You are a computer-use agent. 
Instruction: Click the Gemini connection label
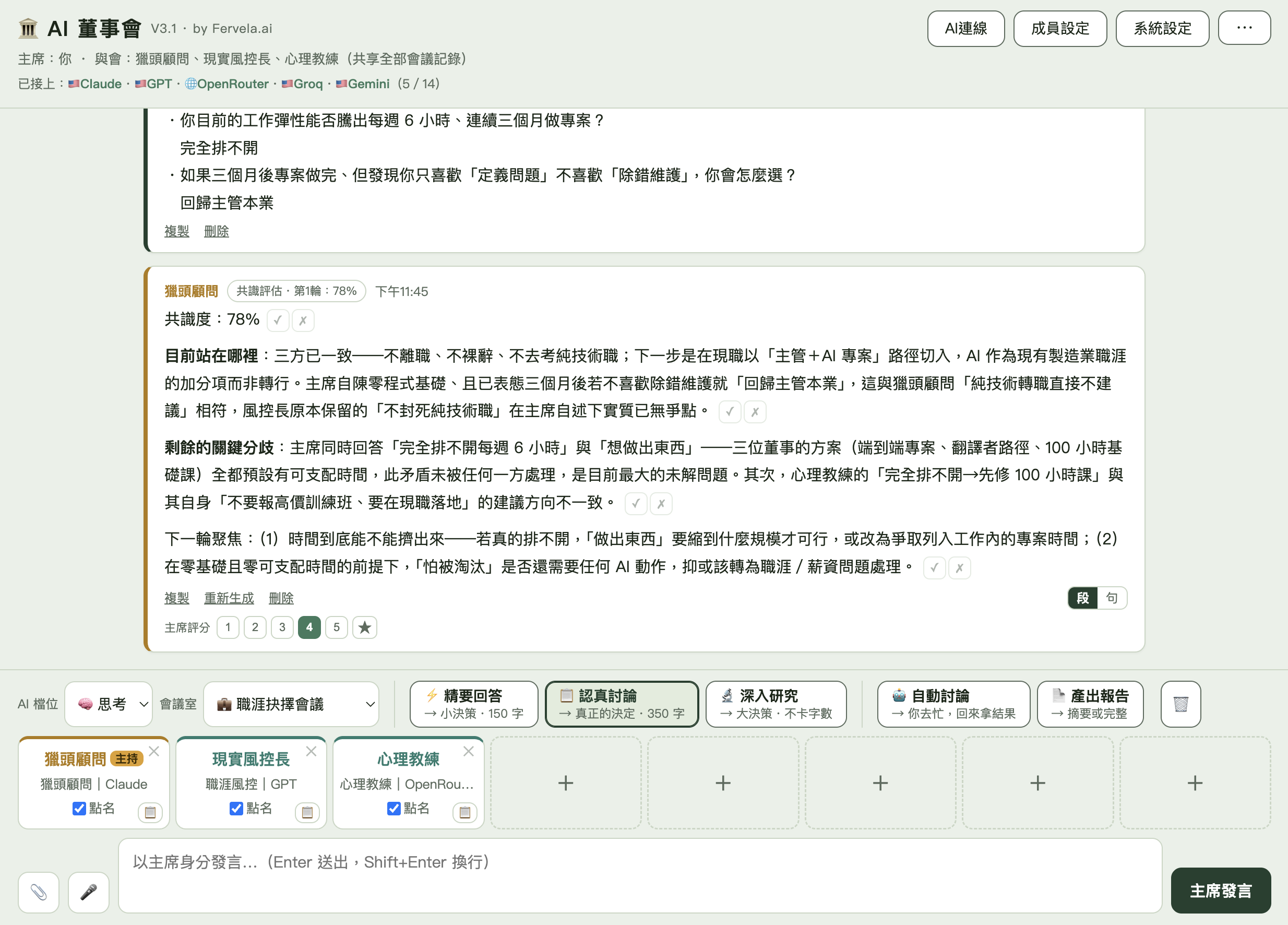363,84
